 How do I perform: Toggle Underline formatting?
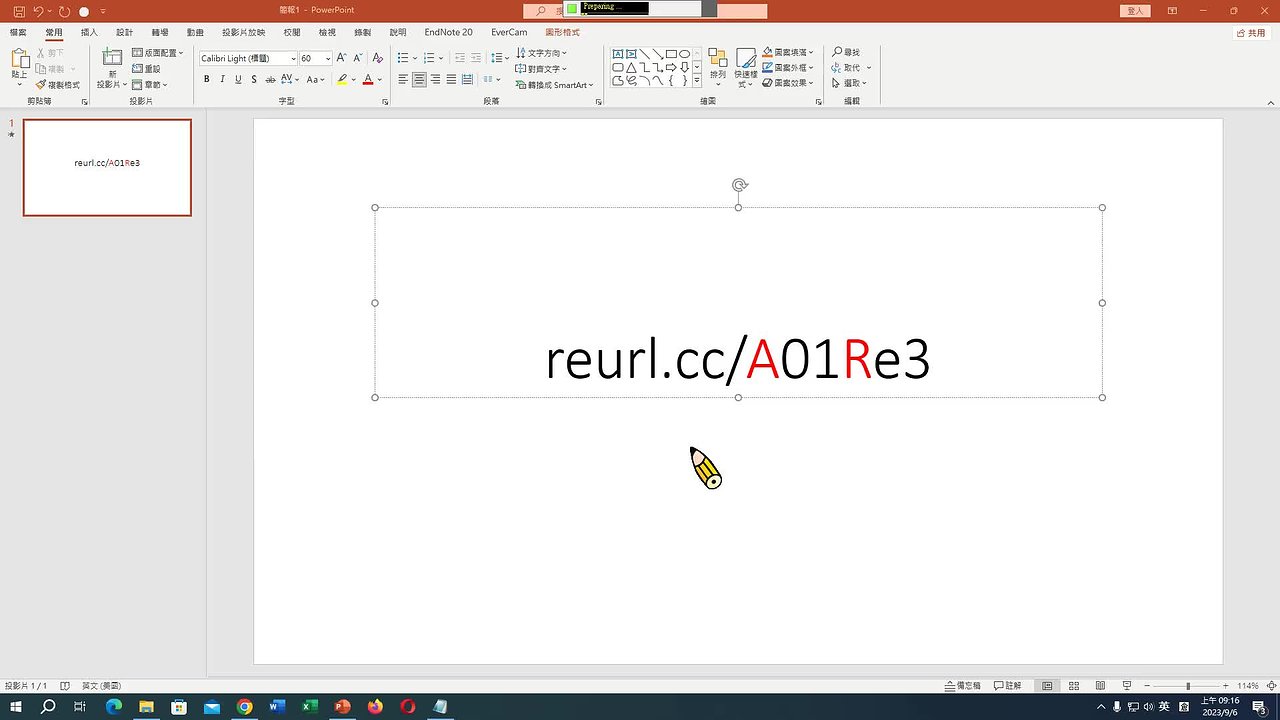click(x=238, y=79)
